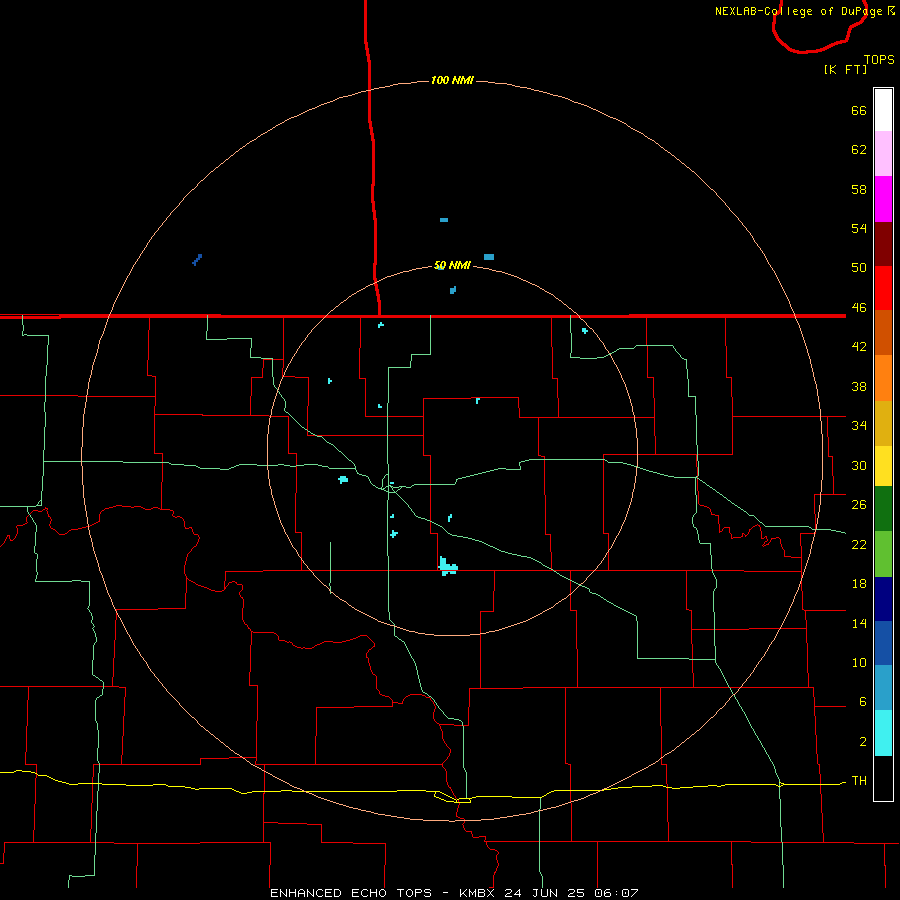Click legend value 30
900x900 pixels.
(859, 465)
